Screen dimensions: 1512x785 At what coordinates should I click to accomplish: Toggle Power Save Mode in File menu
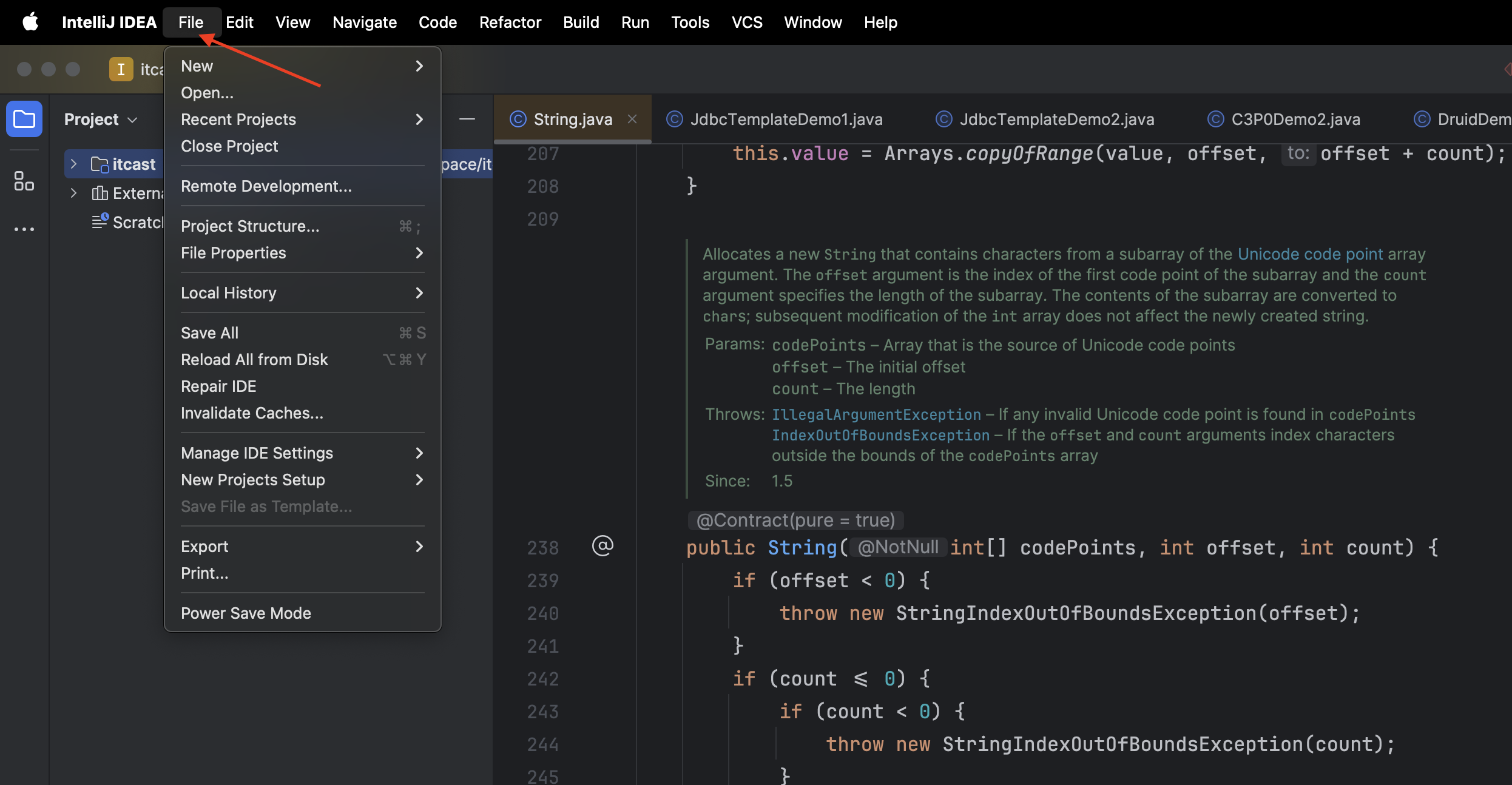click(x=246, y=613)
